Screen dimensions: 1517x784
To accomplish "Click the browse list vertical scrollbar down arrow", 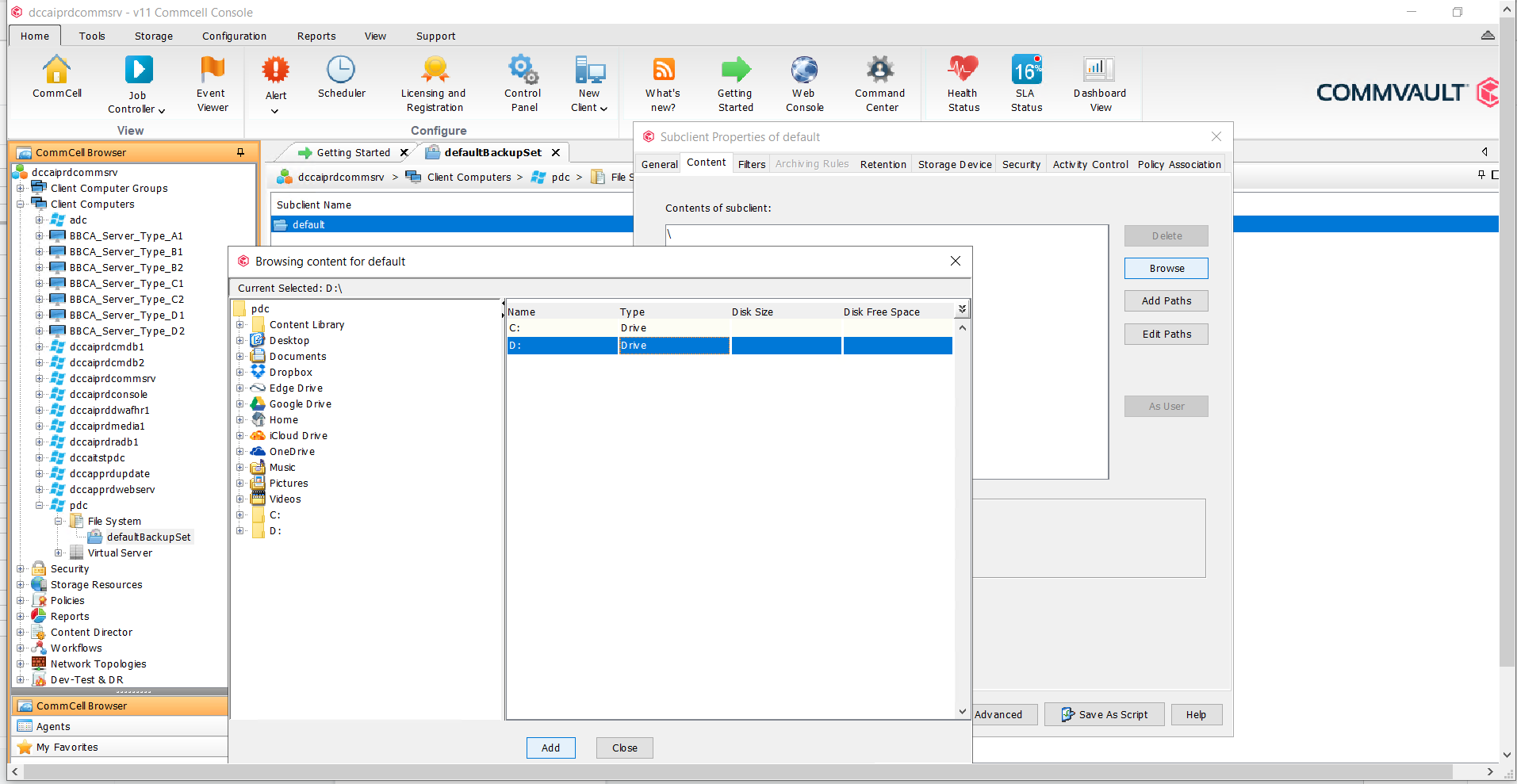I will point(962,711).
